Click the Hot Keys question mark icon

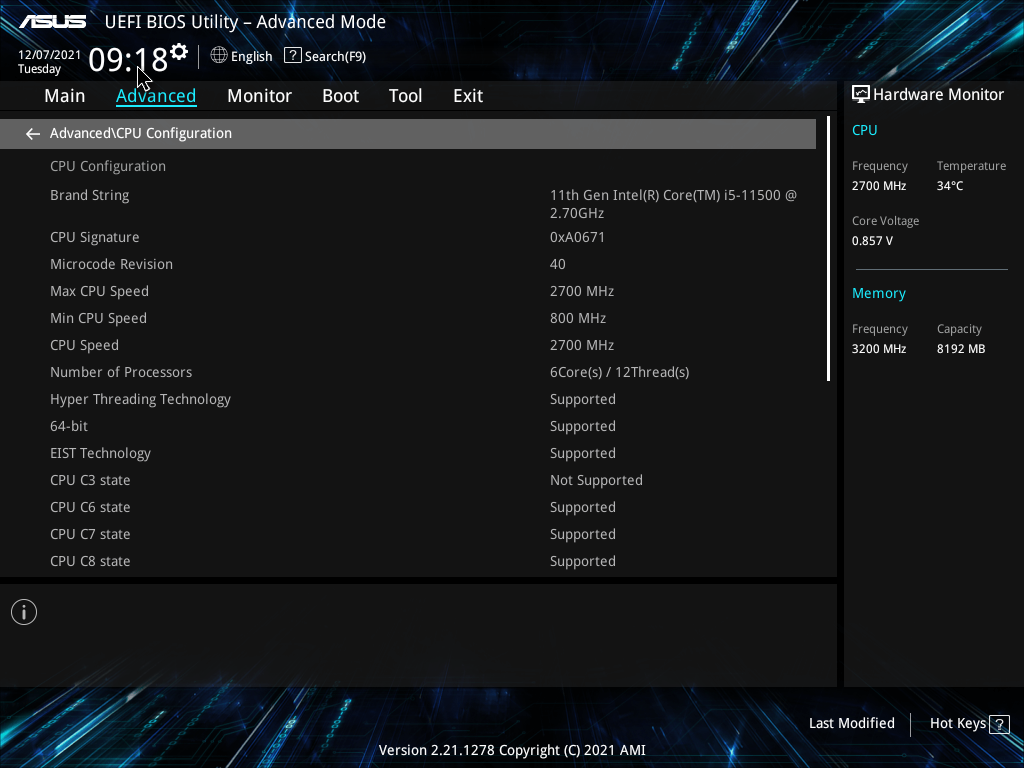pos(999,724)
